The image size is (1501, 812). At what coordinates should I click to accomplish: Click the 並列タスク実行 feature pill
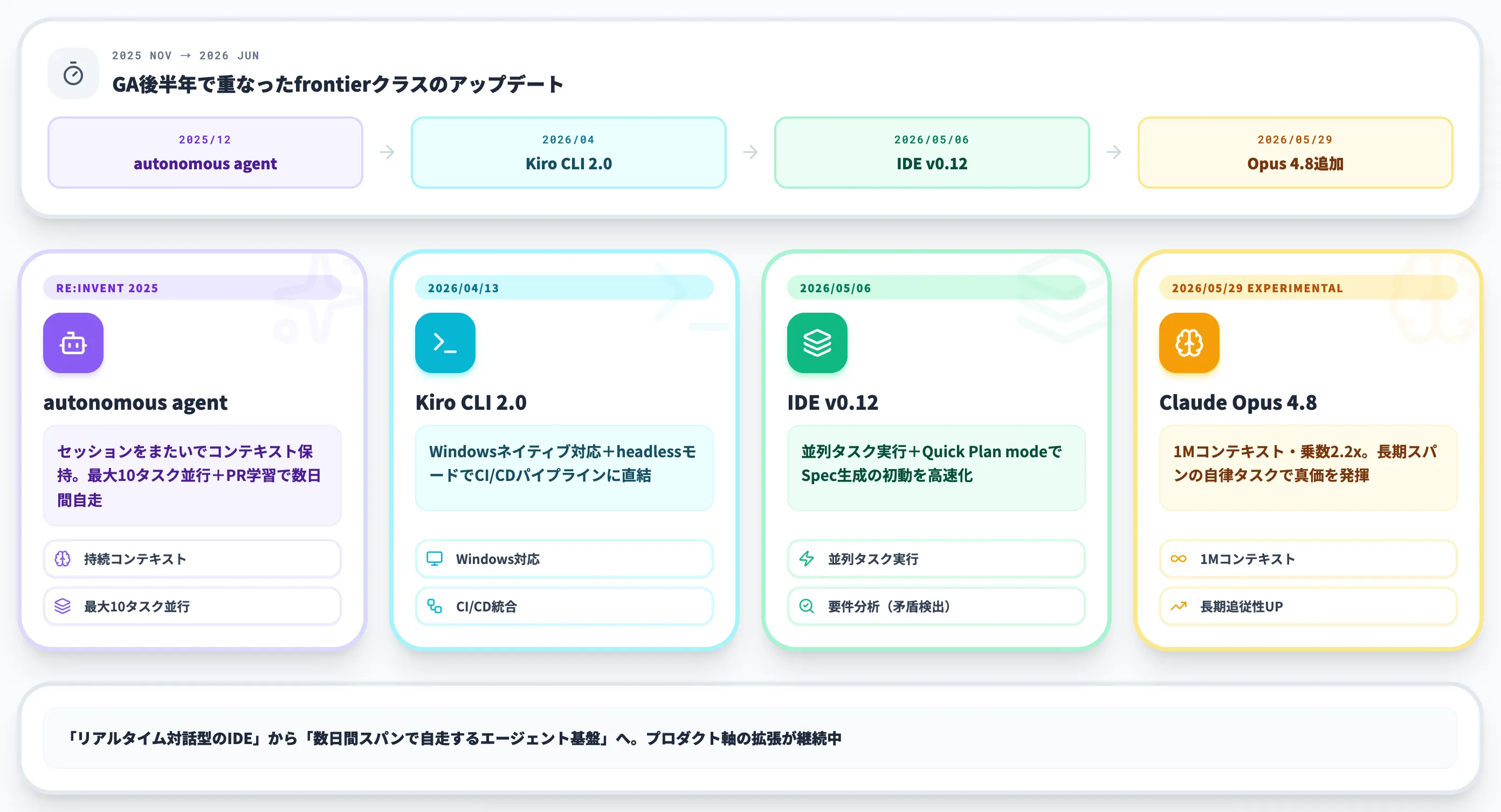click(x=936, y=559)
